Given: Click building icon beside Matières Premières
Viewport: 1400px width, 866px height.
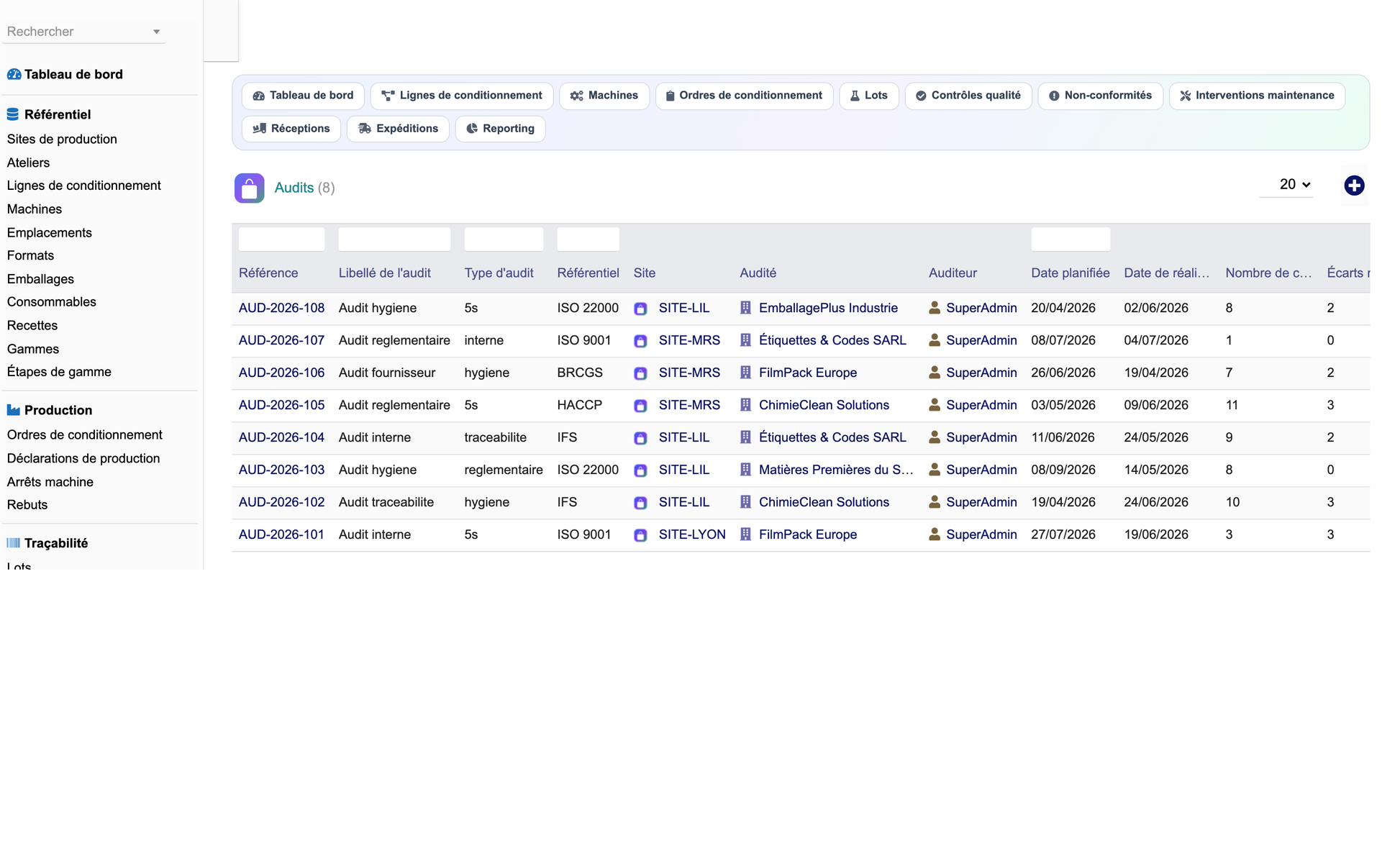Looking at the screenshot, I should [745, 470].
